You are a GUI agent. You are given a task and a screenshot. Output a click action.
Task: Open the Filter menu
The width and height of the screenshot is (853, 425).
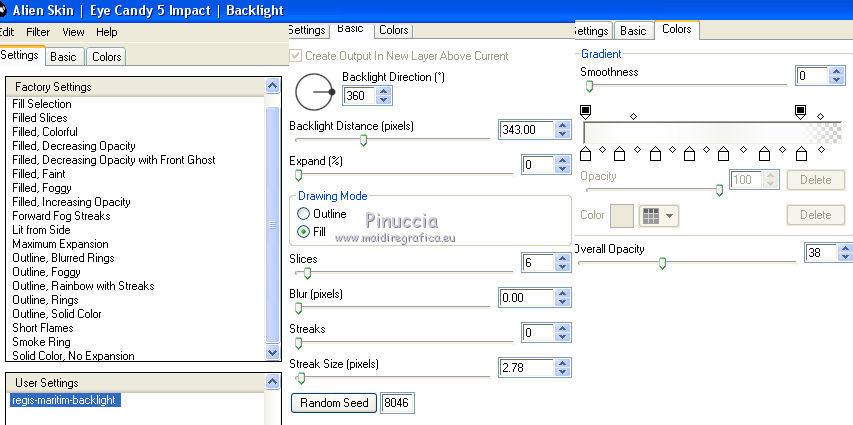pyautogui.click(x=38, y=32)
